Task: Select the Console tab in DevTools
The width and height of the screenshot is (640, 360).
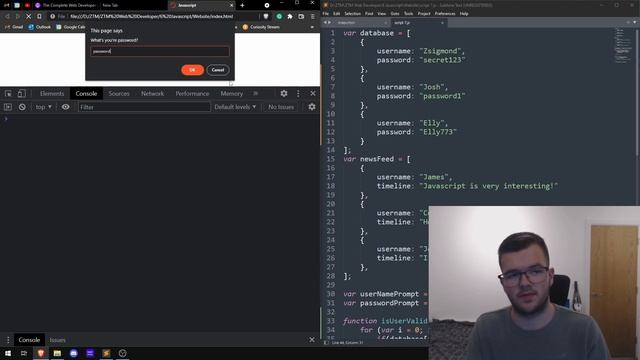Action: pos(86,93)
